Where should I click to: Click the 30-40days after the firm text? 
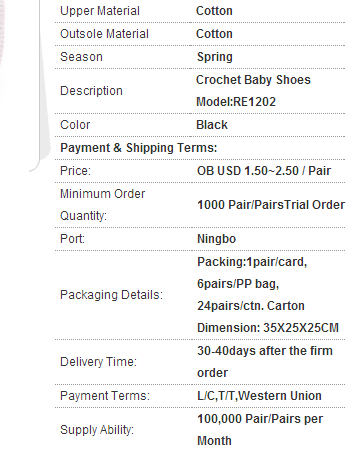pos(265,351)
